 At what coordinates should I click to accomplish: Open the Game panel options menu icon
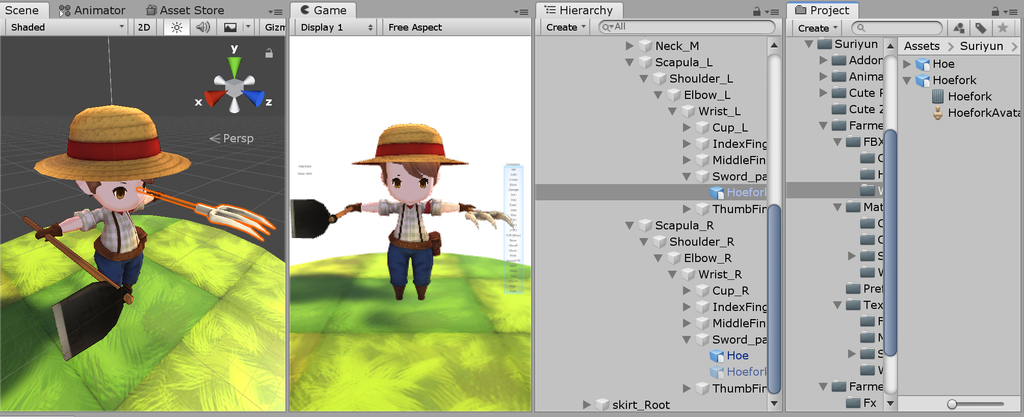tap(520, 12)
